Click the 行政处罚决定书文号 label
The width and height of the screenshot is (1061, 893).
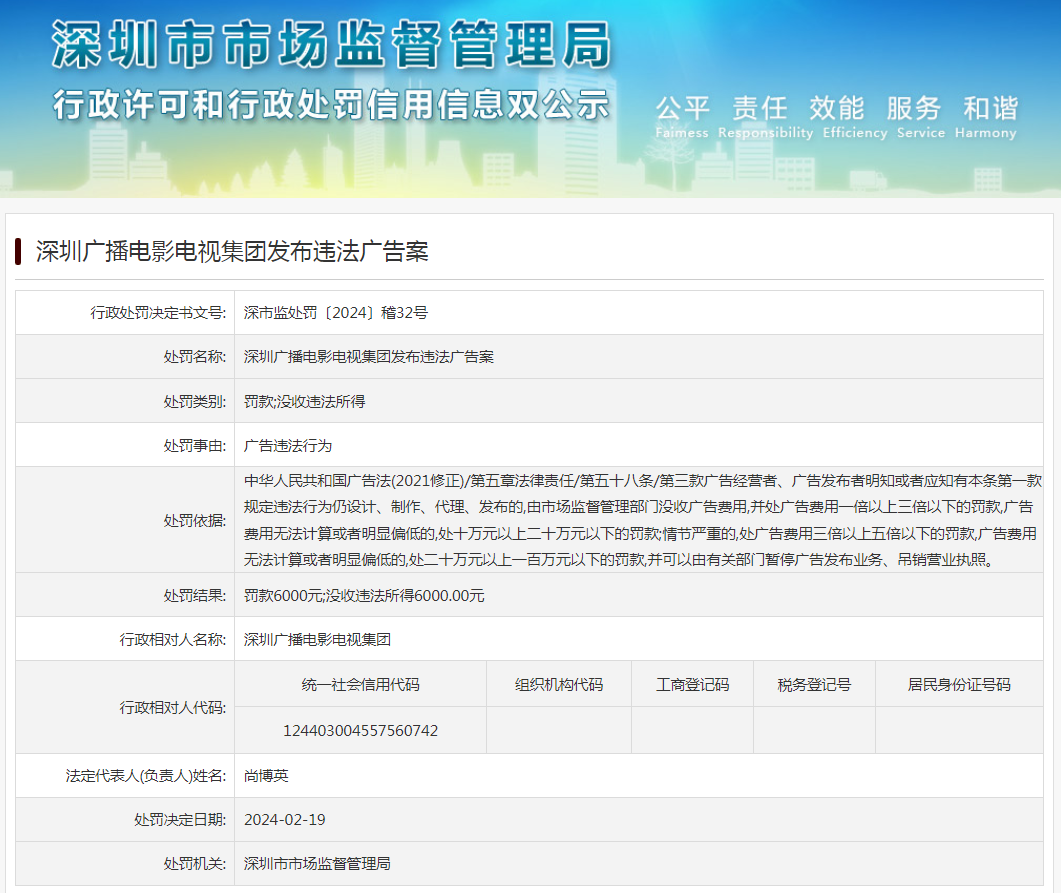(x=158, y=313)
